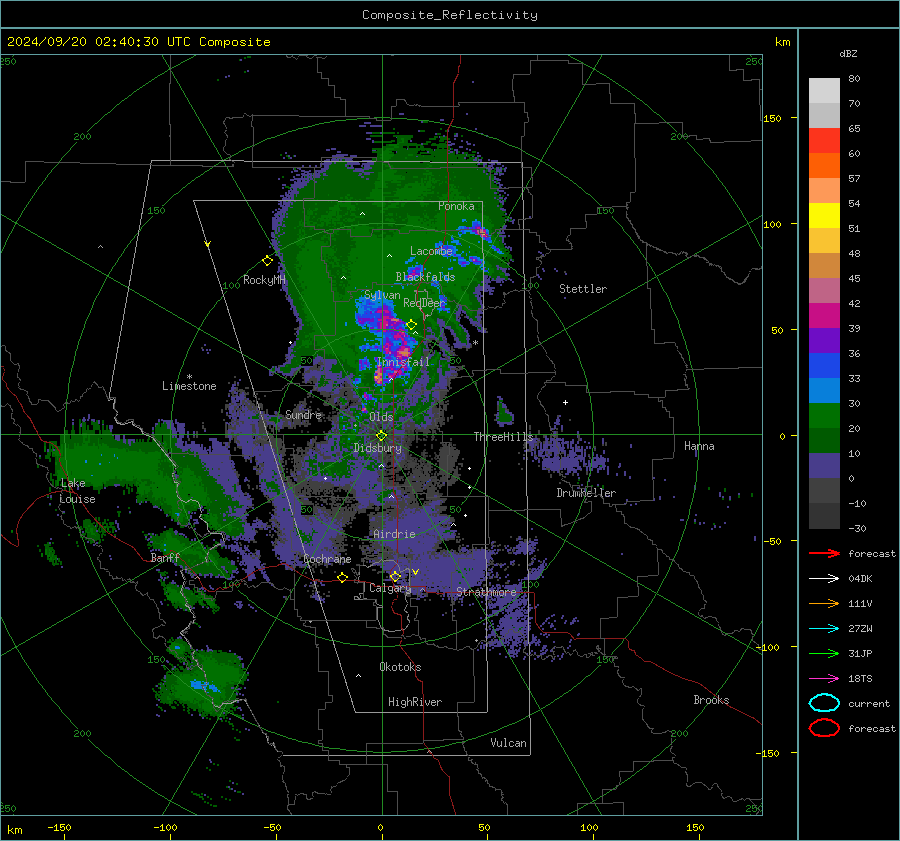The image size is (900, 841).
Task: Click the Drumheller city label
Action: coord(586,493)
